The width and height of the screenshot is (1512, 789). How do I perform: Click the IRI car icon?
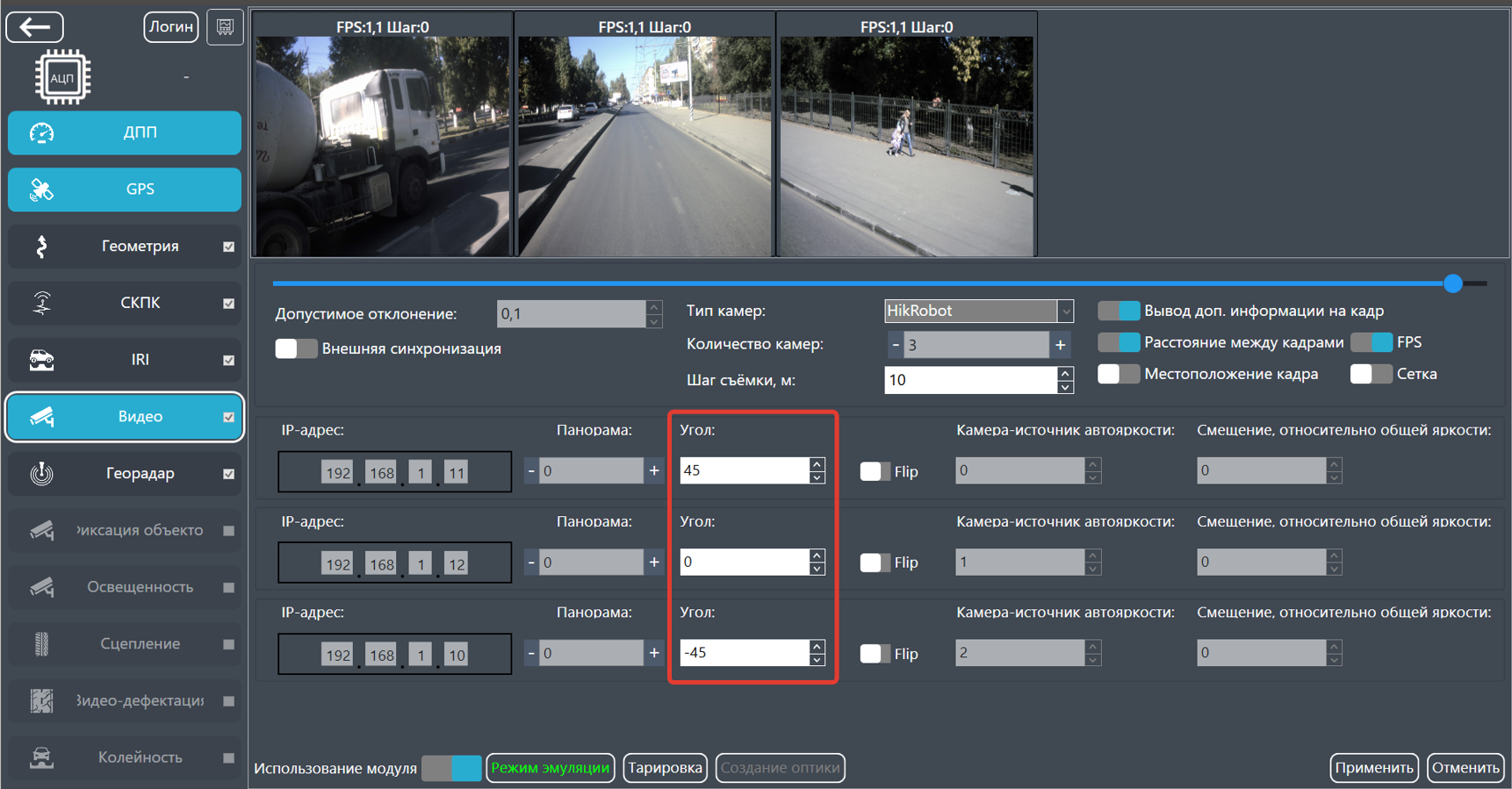pyautogui.click(x=41, y=360)
